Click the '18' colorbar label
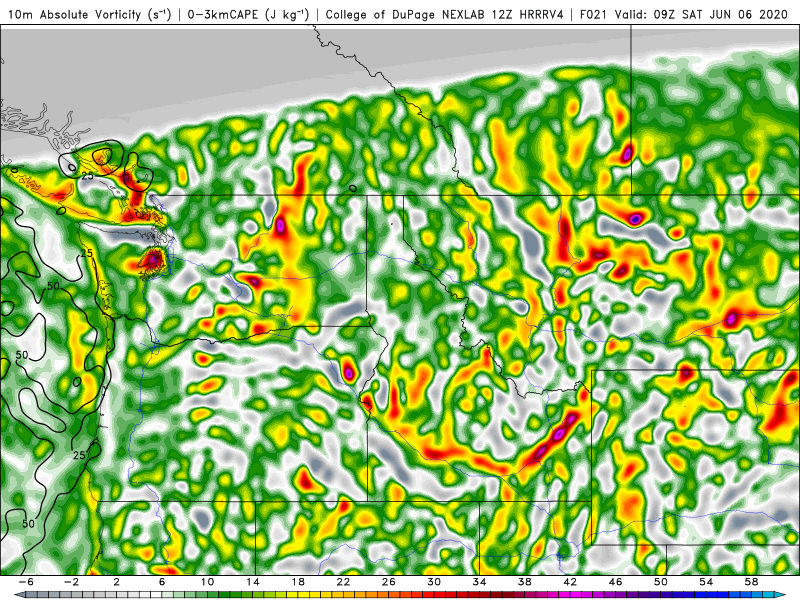Image resolution: width=800 pixels, height=600 pixels. click(298, 582)
